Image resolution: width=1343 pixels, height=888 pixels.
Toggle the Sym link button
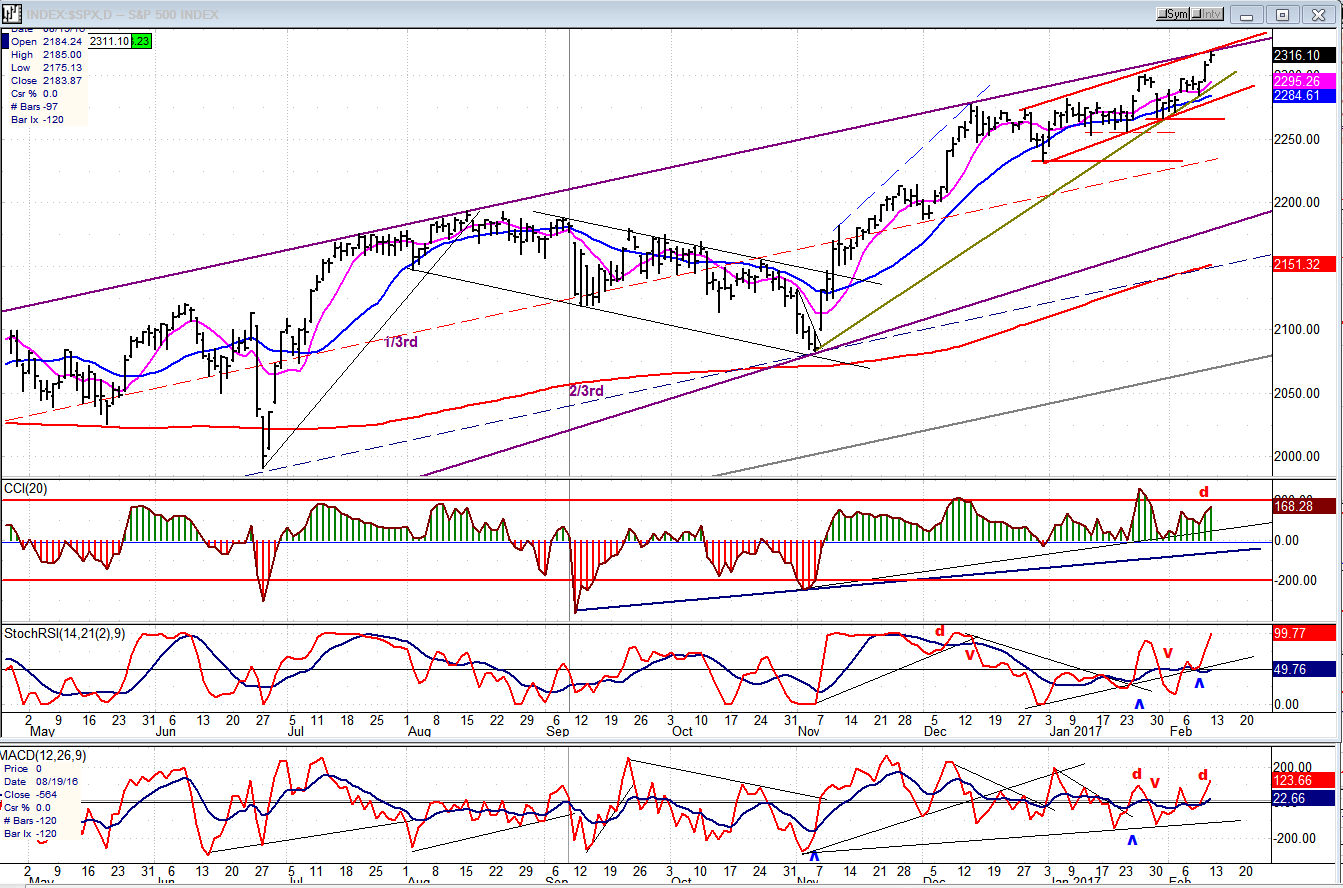[x=1172, y=14]
